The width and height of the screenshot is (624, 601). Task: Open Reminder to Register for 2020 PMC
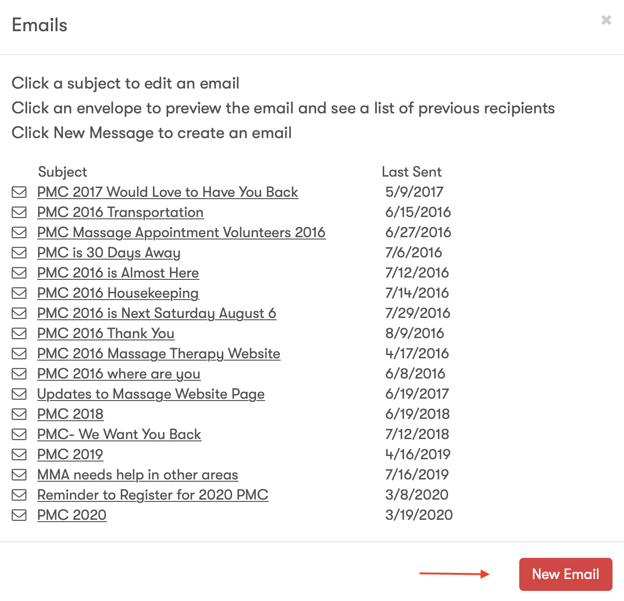click(x=152, y=495)
